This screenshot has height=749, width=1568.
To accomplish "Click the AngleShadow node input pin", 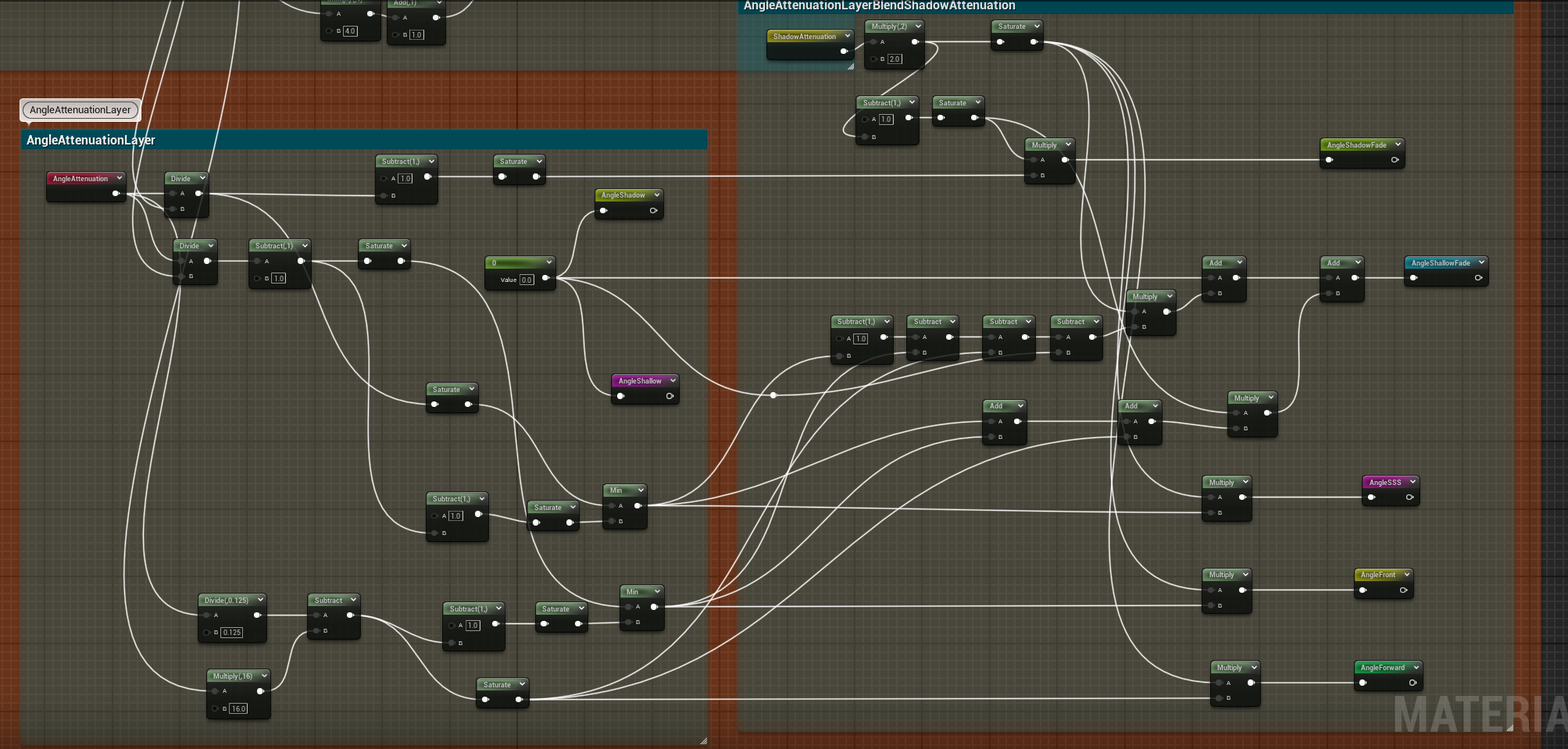I will (603, 210).
